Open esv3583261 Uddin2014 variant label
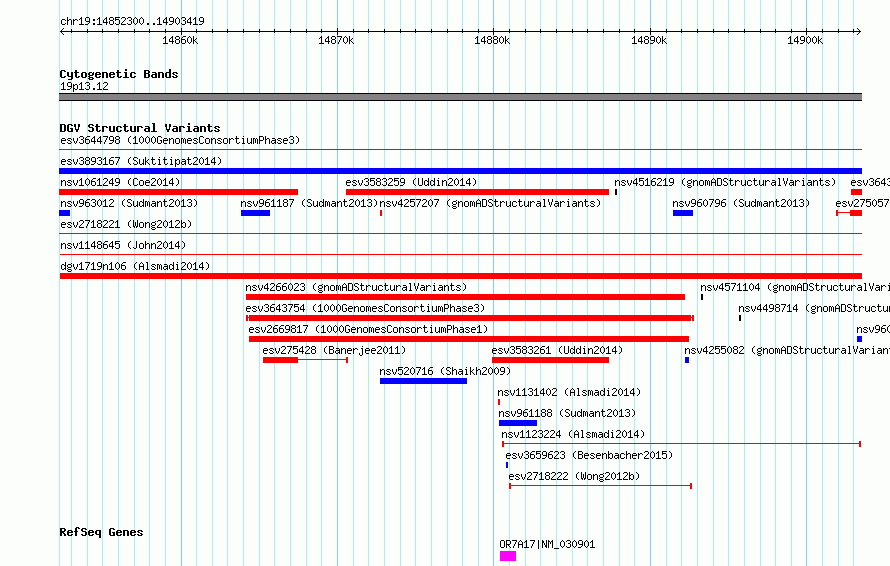The width and height of the screenshot is (890, 566). click(557, 350)
